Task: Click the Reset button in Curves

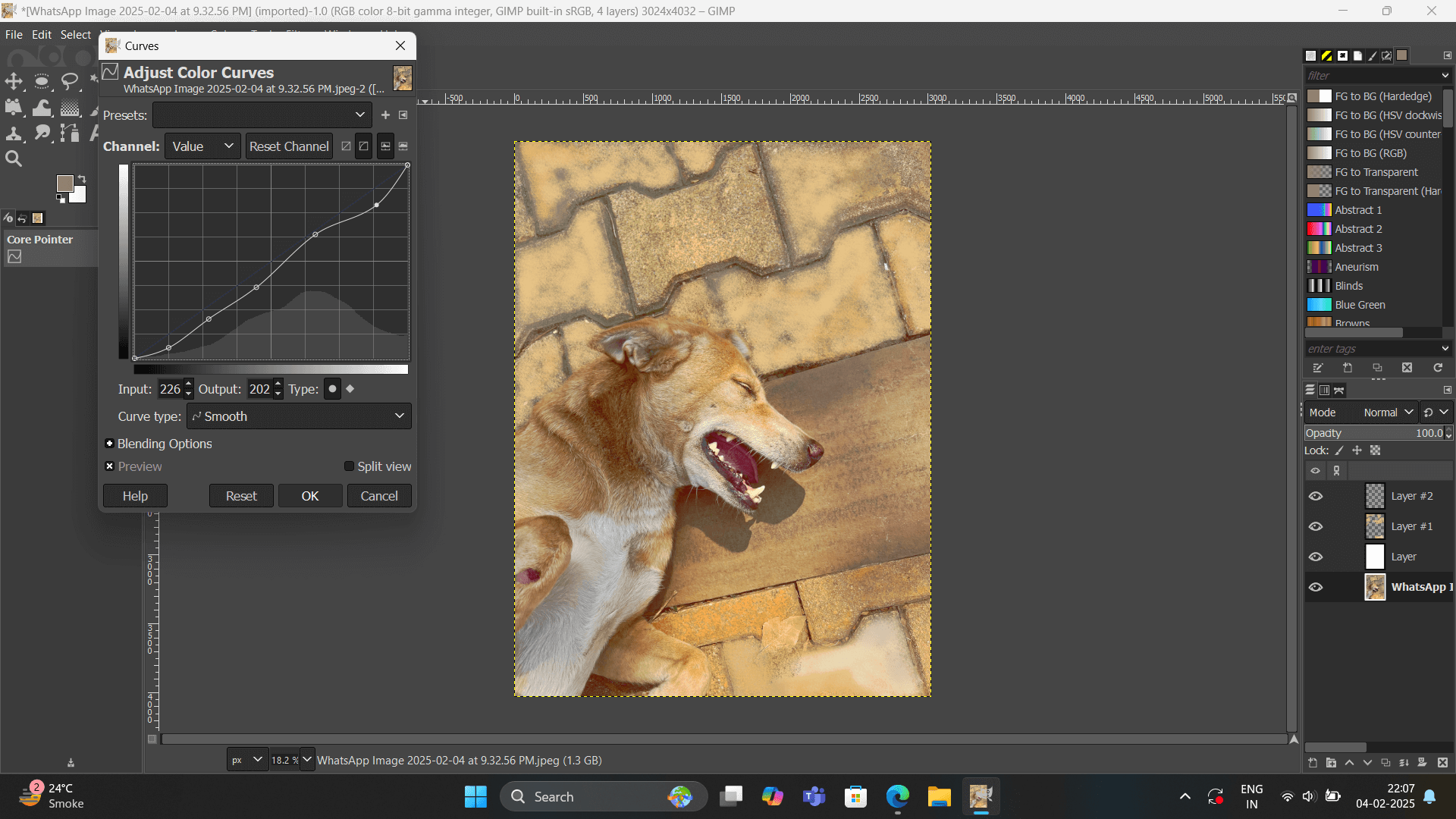Action: 241,496
